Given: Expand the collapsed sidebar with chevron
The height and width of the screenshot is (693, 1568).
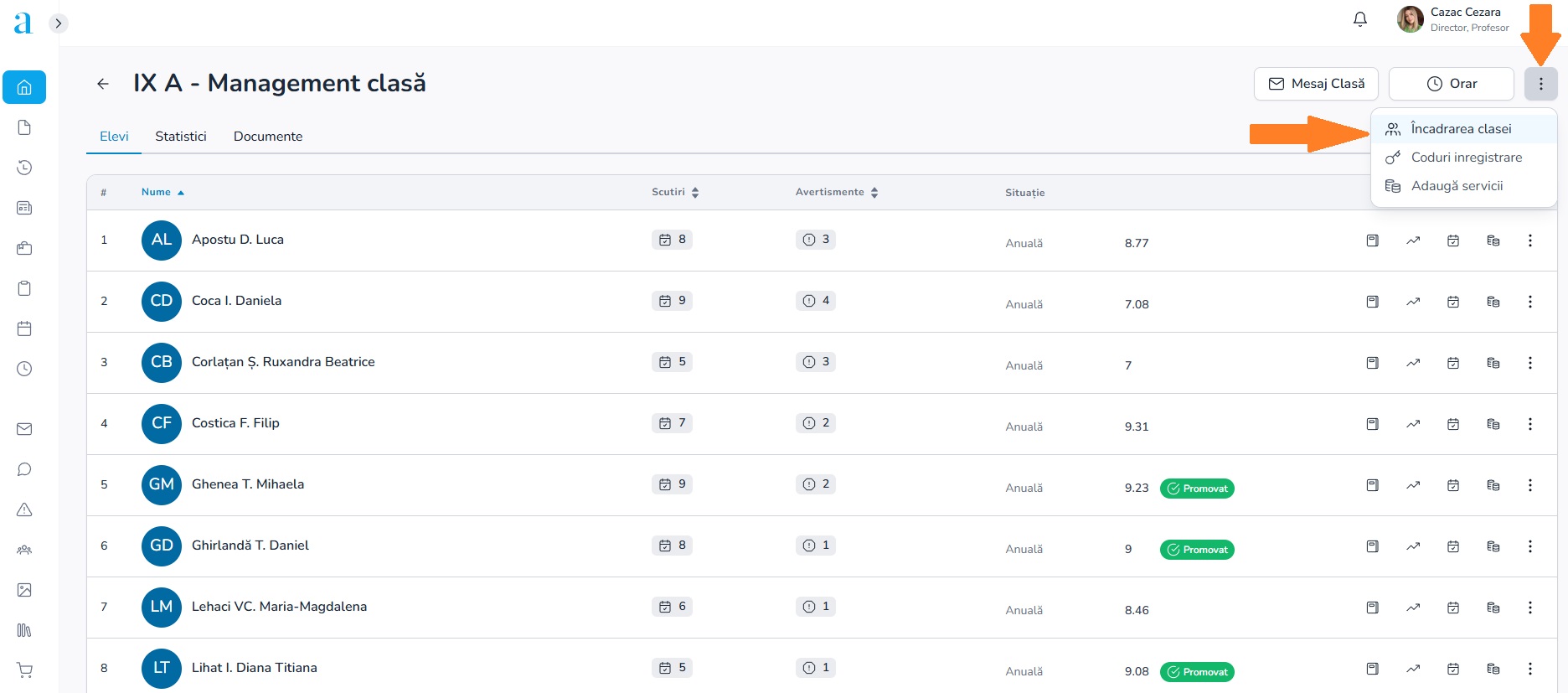Looking at the screenshot, I should tap(59, 23).
